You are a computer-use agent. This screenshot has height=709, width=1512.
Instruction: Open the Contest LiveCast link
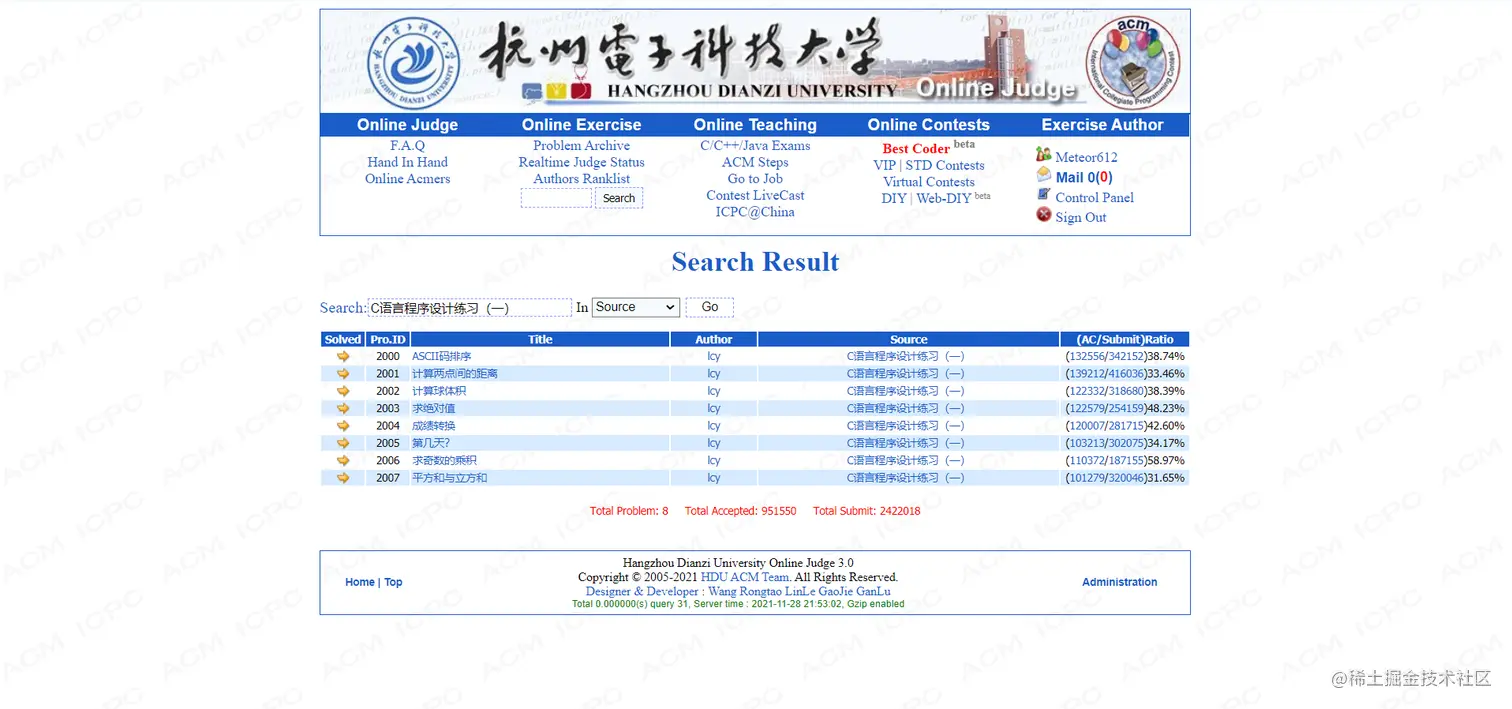[755, 195]
